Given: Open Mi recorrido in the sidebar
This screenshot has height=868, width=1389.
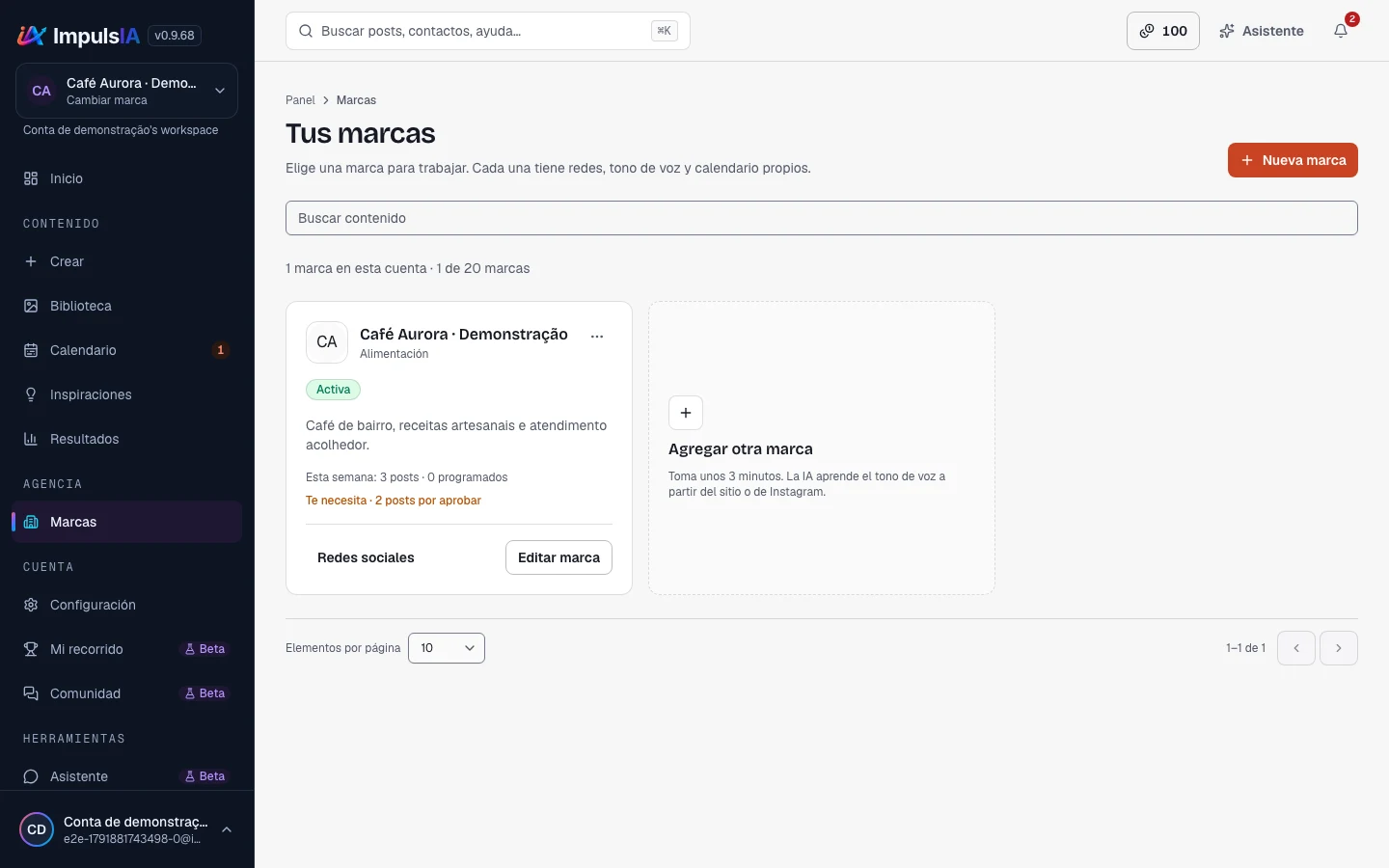Looking at the screenshot, I should tap(126, 649).
